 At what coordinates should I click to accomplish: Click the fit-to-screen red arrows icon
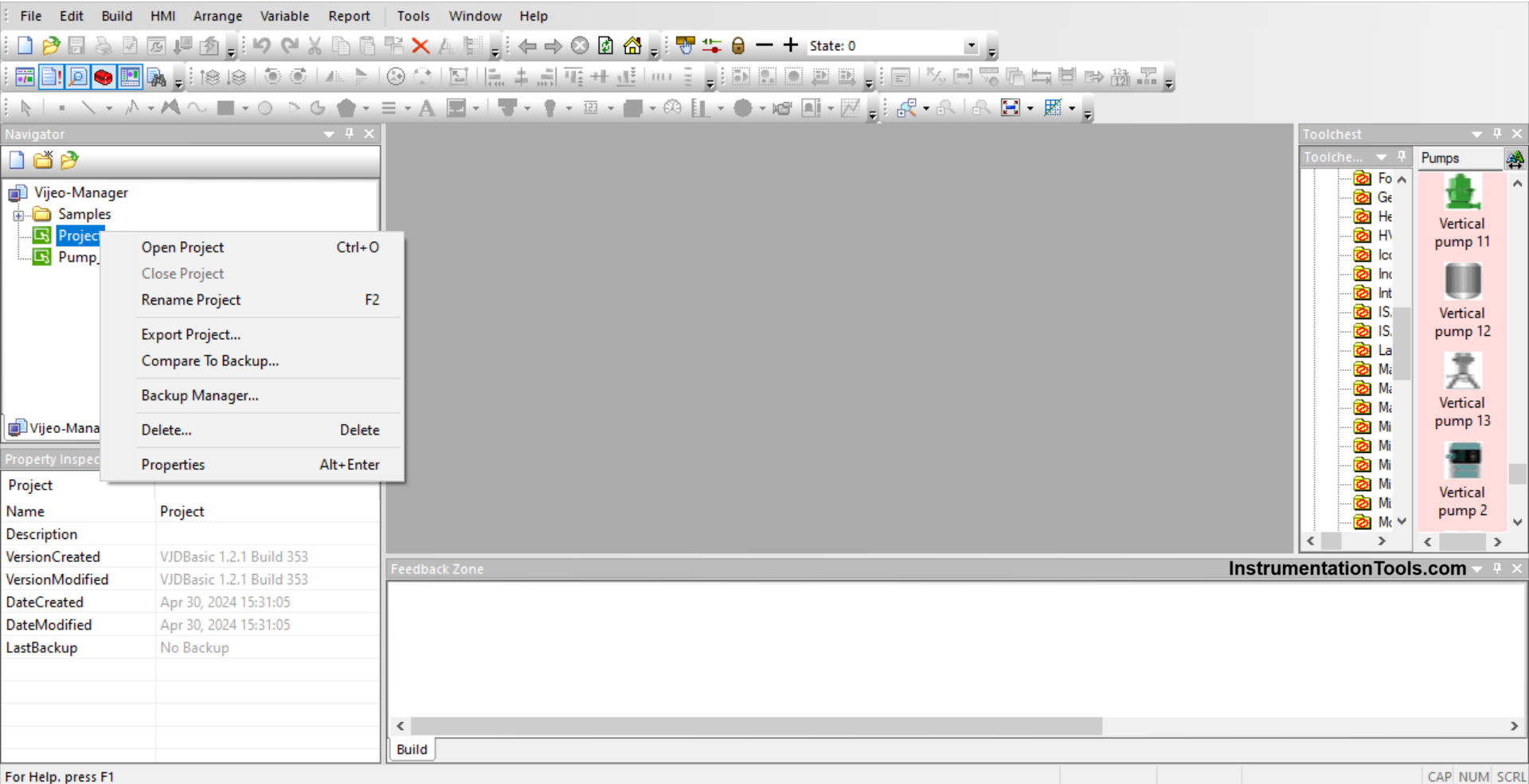[1011, 107]
